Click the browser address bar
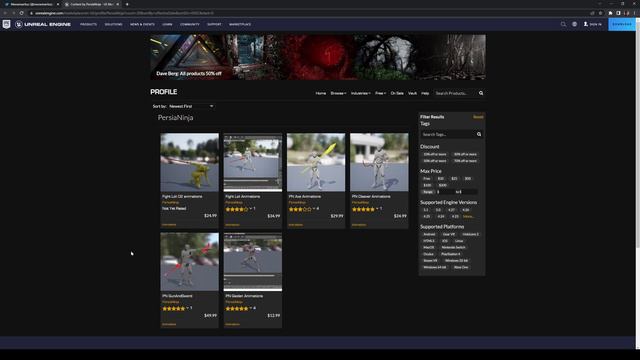640x360 pixels. pyautogui.click(x=310, y=13)
